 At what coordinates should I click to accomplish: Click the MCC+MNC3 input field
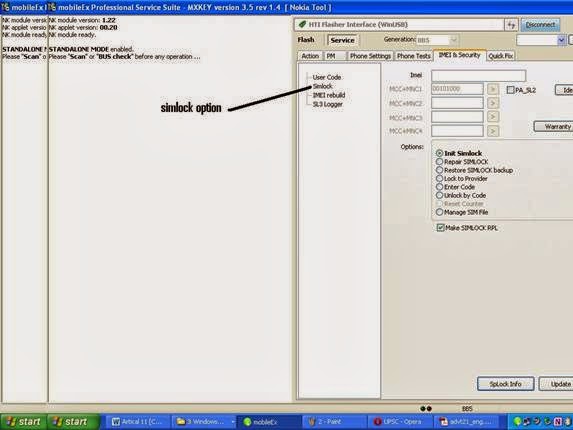pyautogui.click(x=457, y=117)
